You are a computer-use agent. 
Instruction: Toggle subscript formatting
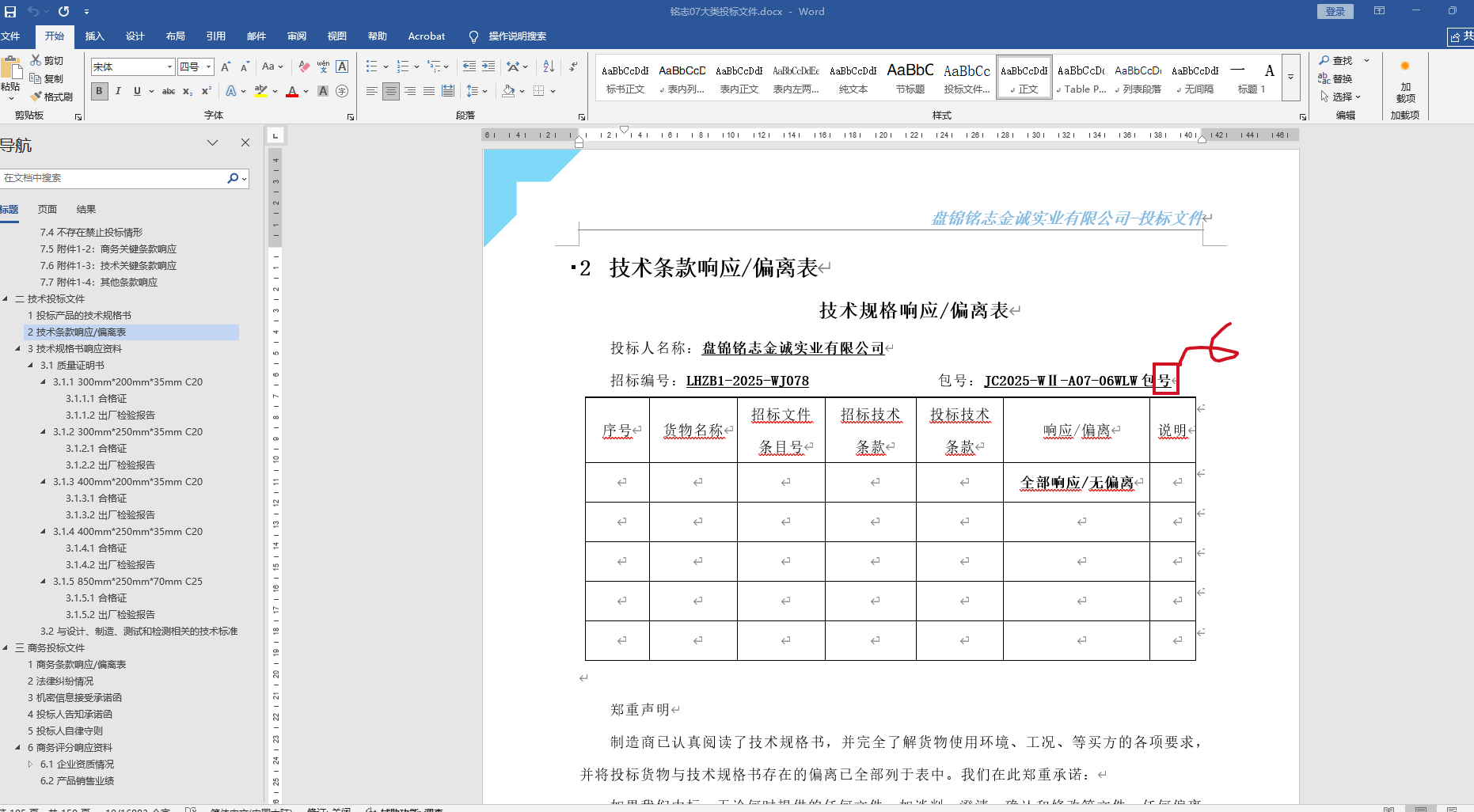pos(188,91)
